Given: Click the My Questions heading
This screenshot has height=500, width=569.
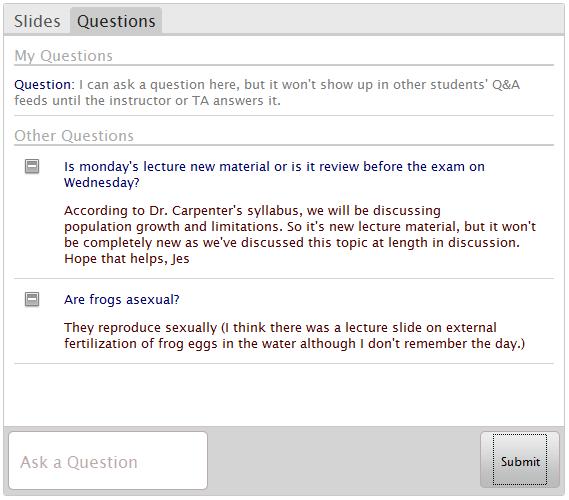Looking at the screenshot, I should point(64,56).
